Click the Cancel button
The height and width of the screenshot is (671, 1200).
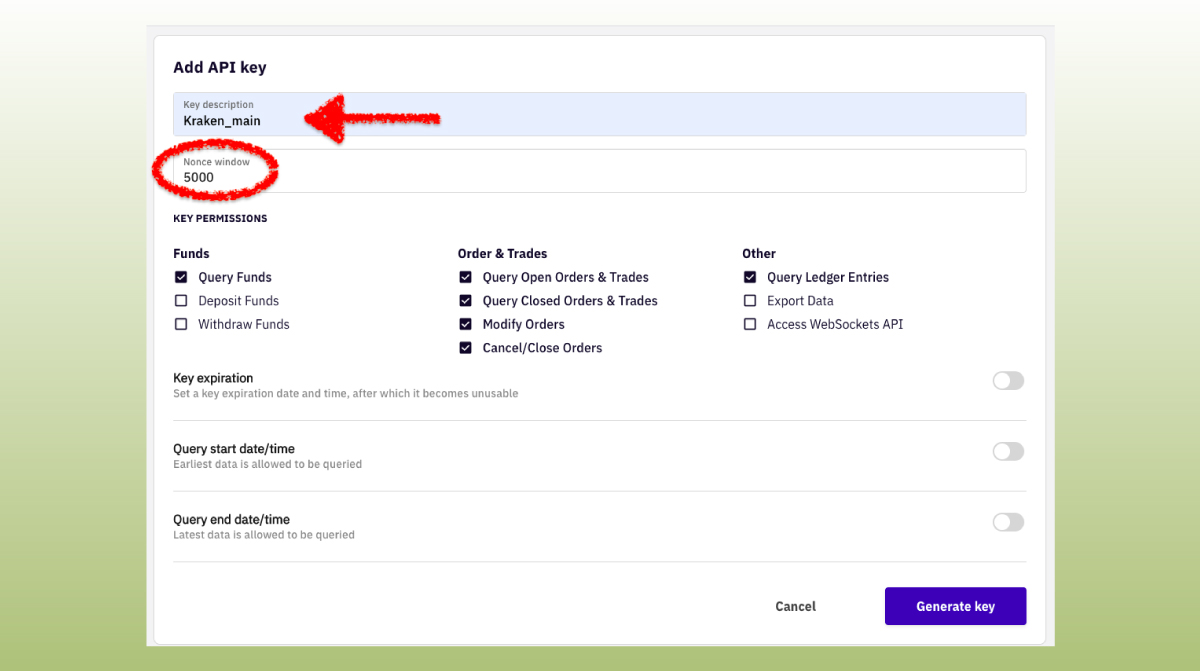pyautogui.click(x=795, y=606)
